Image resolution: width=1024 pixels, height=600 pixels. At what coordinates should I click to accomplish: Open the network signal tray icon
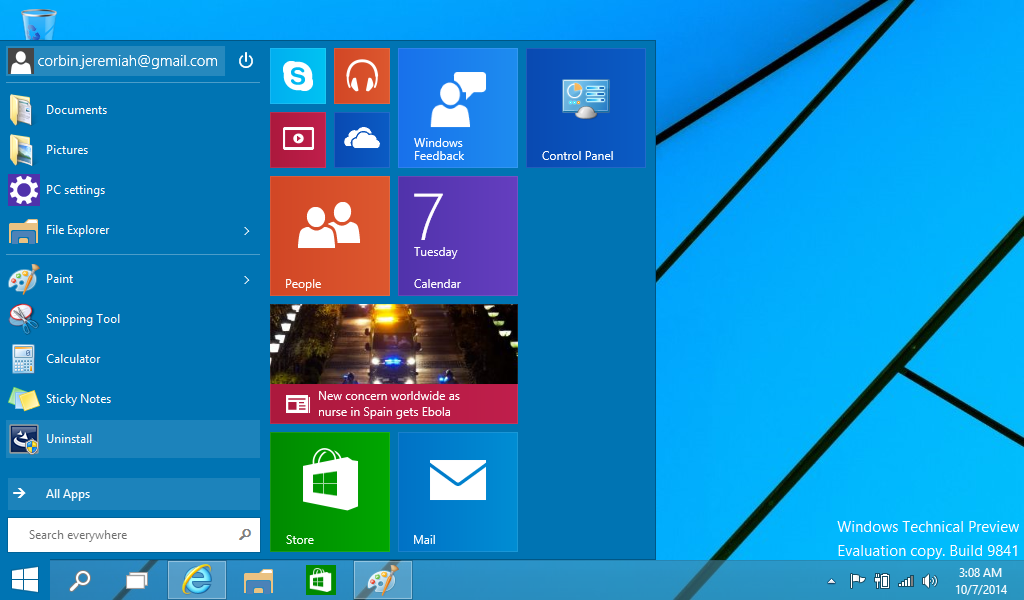click(x=906, y=580)
